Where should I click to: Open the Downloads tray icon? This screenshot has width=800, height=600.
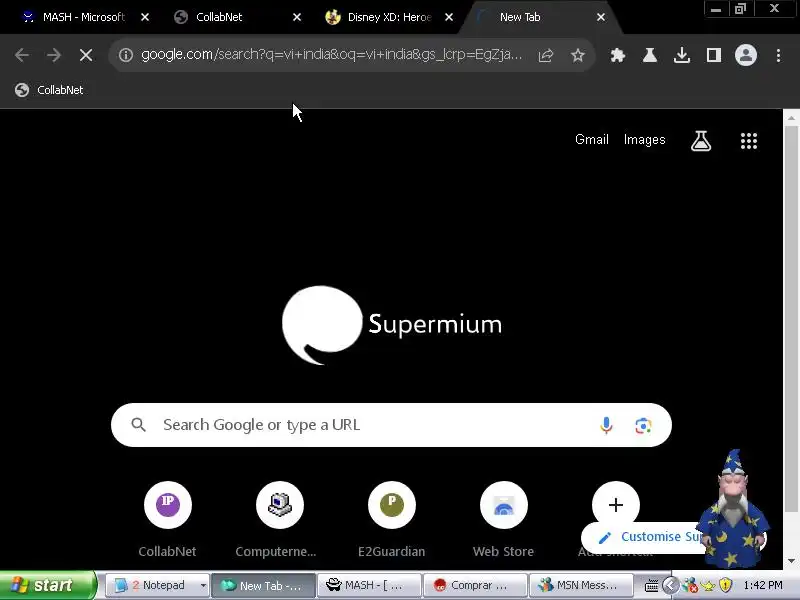tap(682, 55)
